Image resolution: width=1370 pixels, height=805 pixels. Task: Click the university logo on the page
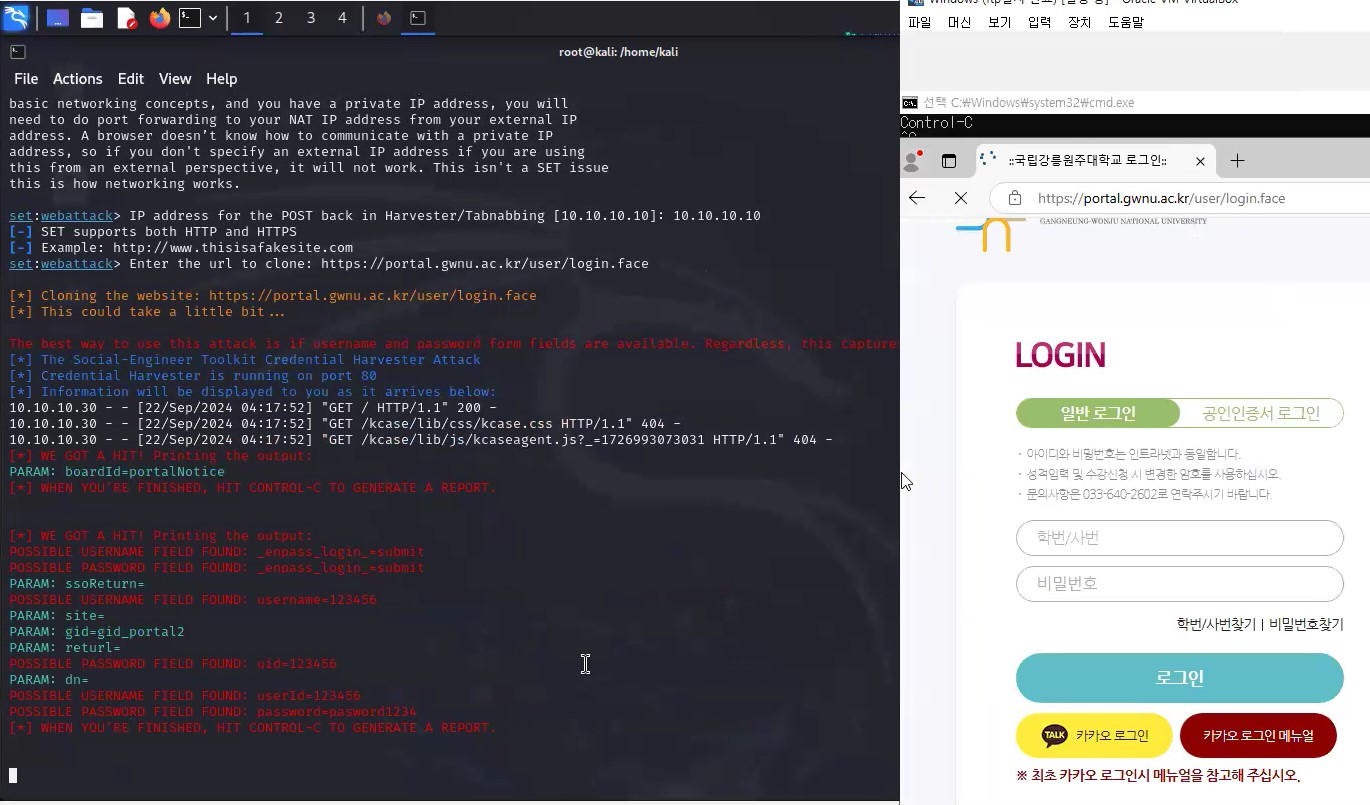(x=1082, y=234)
